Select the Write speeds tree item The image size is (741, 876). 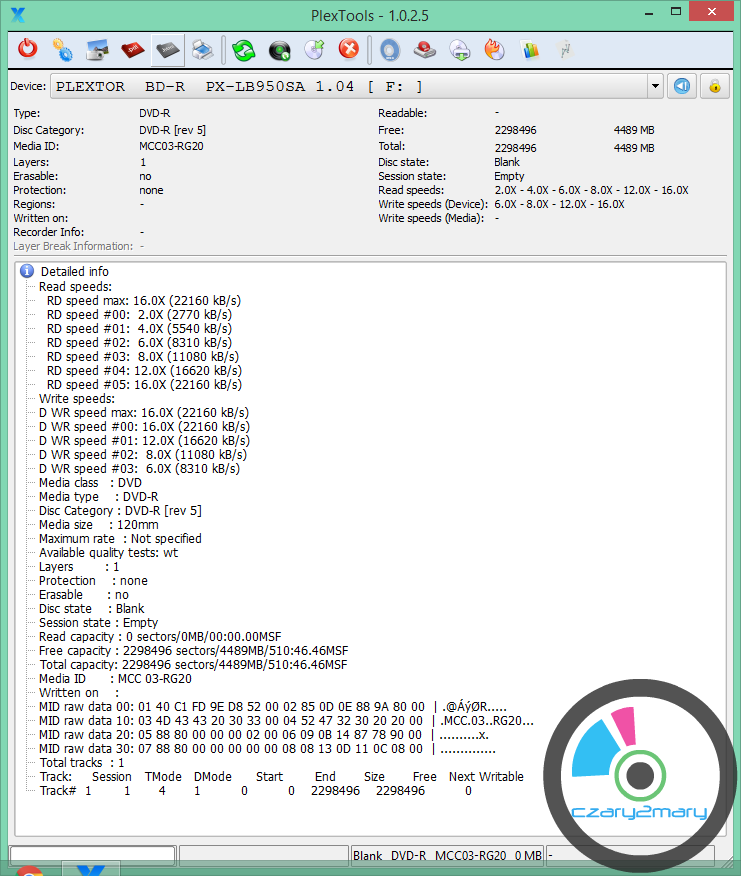pyautogui.click(x=77, y=398)
